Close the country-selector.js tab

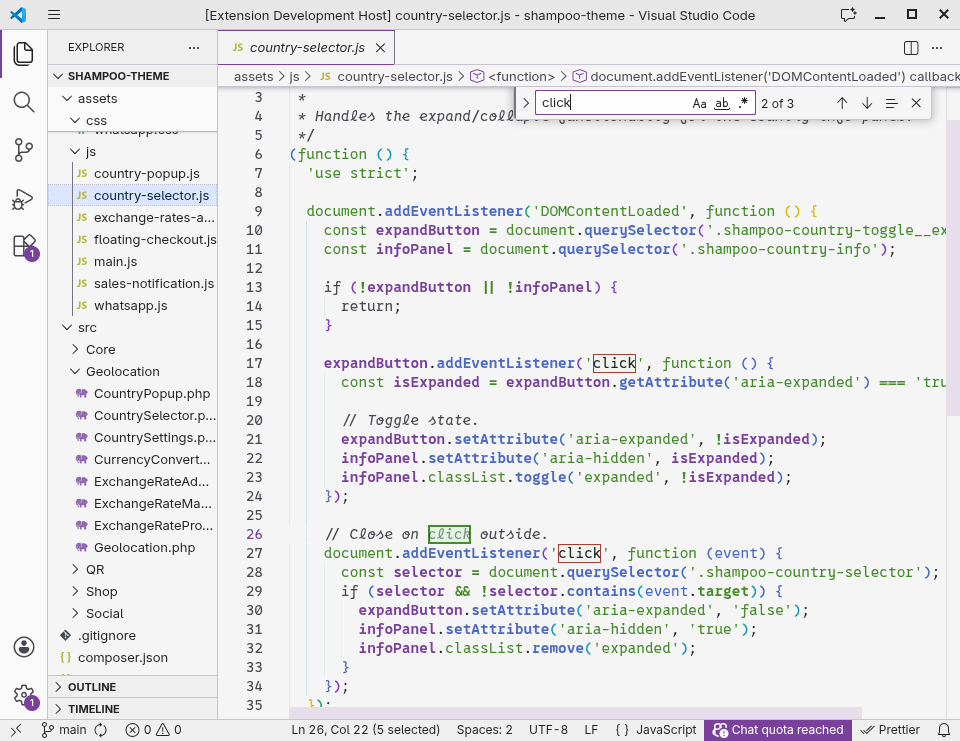[380, 48]
